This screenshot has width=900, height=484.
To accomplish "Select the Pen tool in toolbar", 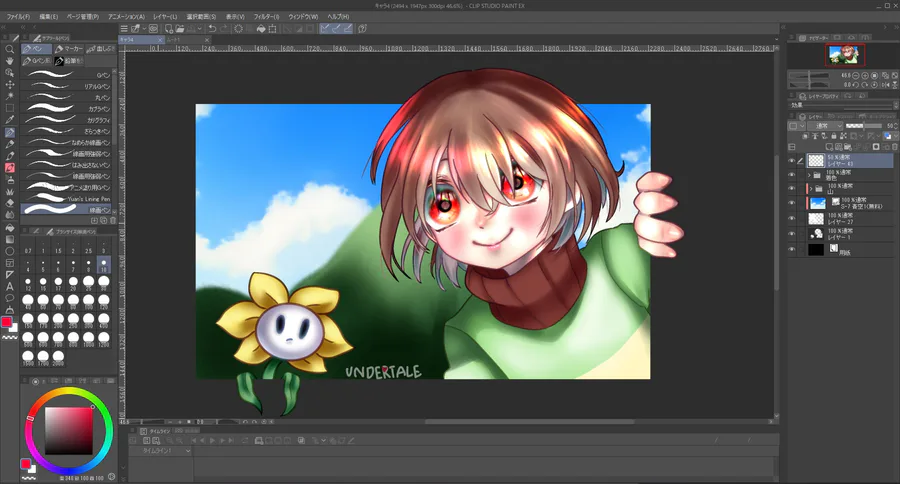I will point(10,132).
